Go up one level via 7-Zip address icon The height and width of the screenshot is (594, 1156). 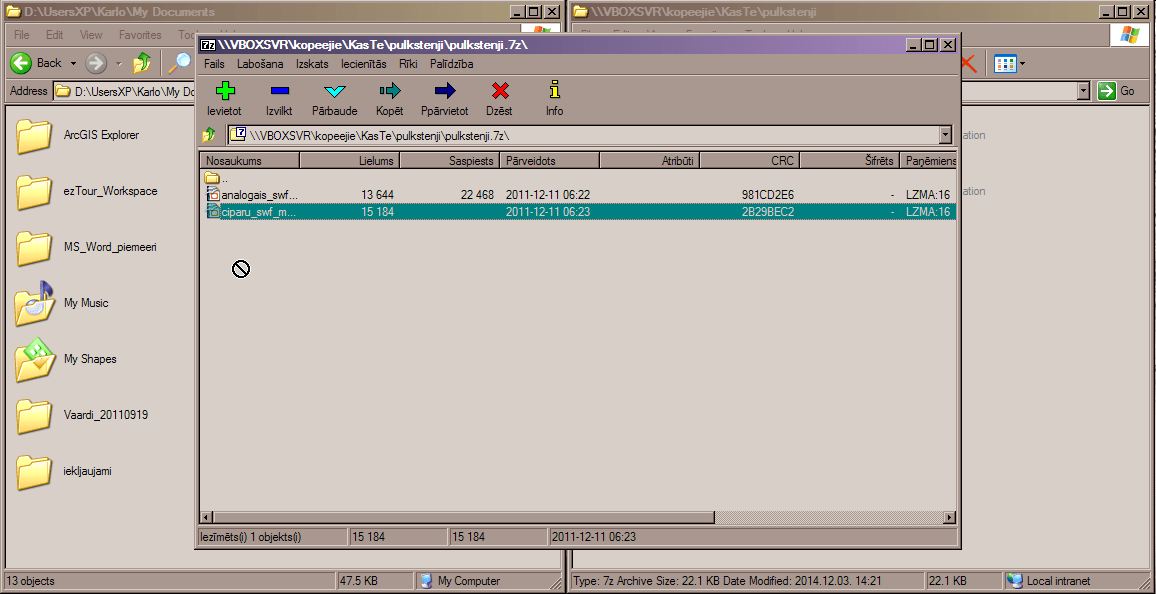point(209,135)
